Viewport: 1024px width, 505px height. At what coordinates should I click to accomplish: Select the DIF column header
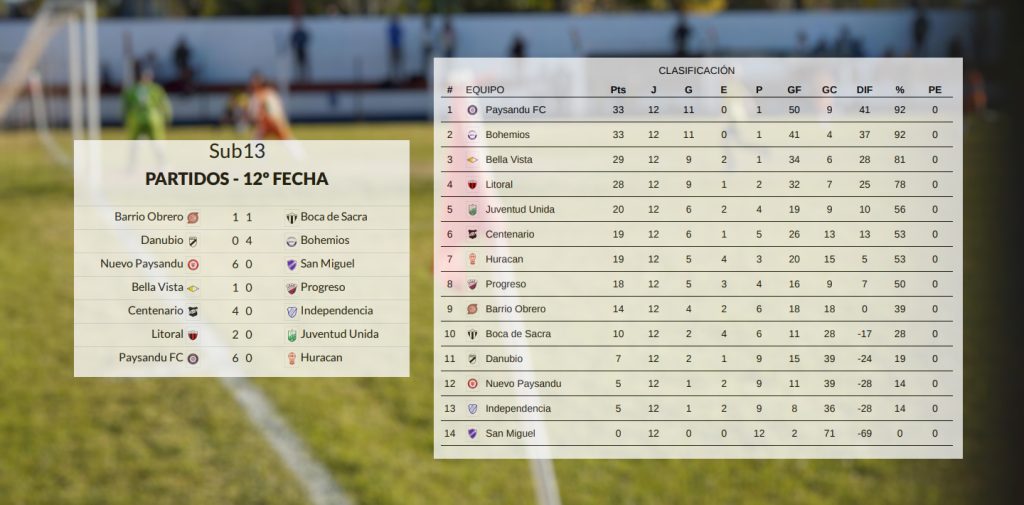pos(864,90)
